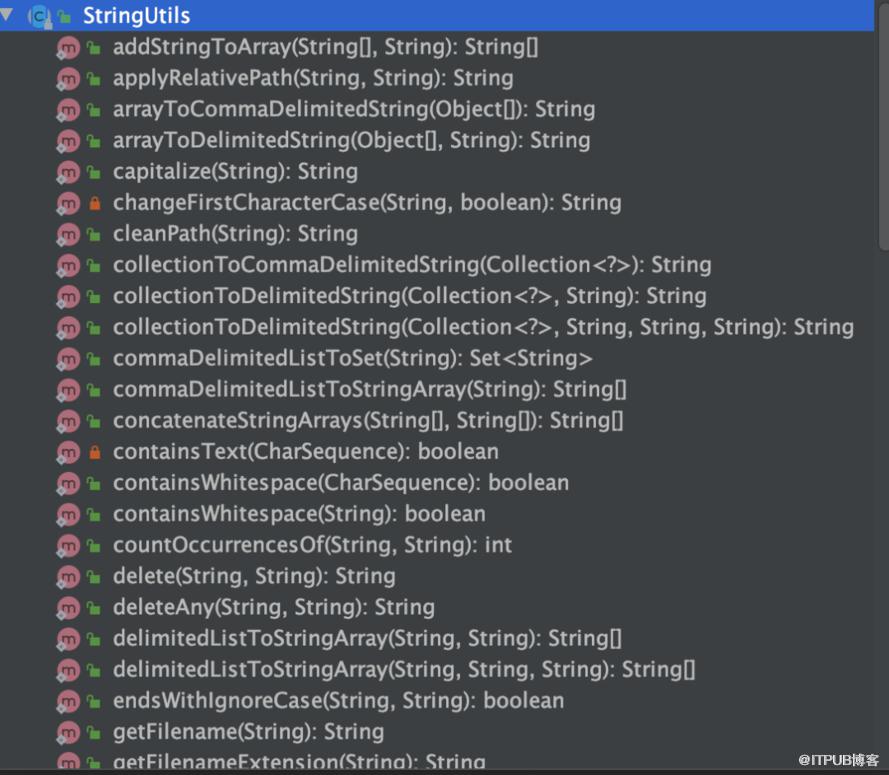Click the green public icon beside capitalize
Image resolution: width=889 pixels, height=775 pixels.
94,172
